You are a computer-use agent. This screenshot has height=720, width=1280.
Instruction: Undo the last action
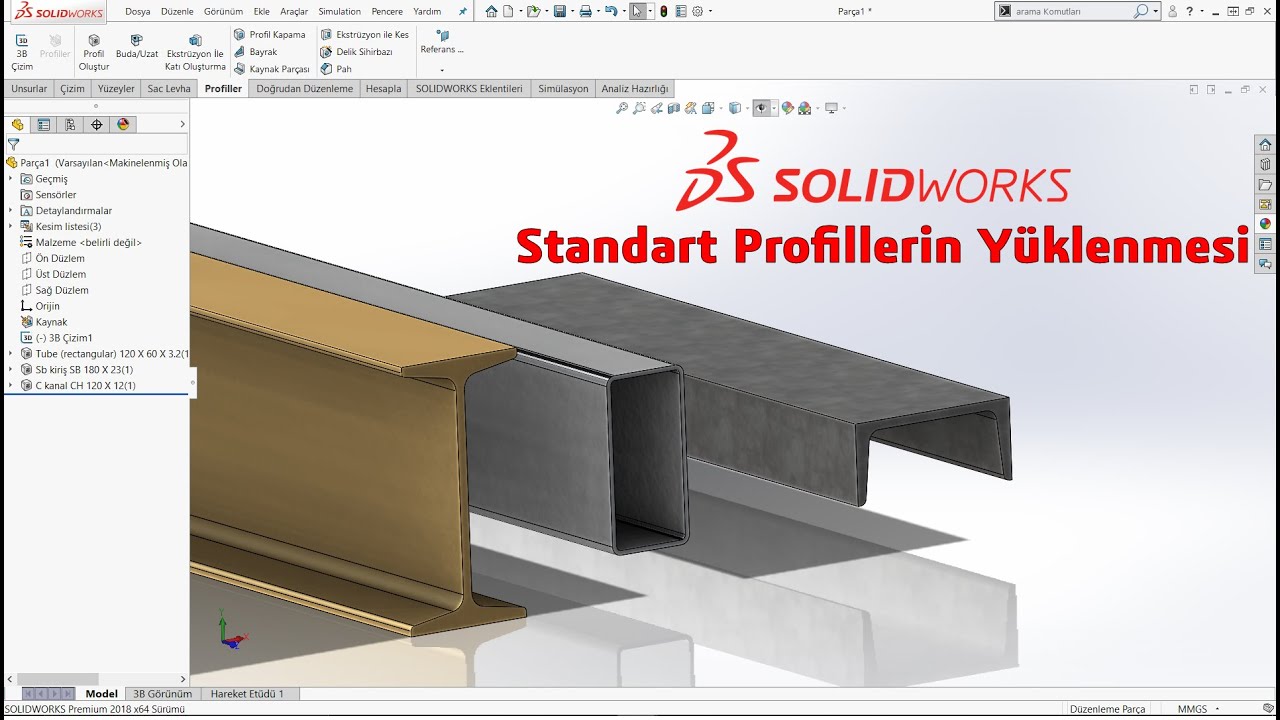[610, 12]
